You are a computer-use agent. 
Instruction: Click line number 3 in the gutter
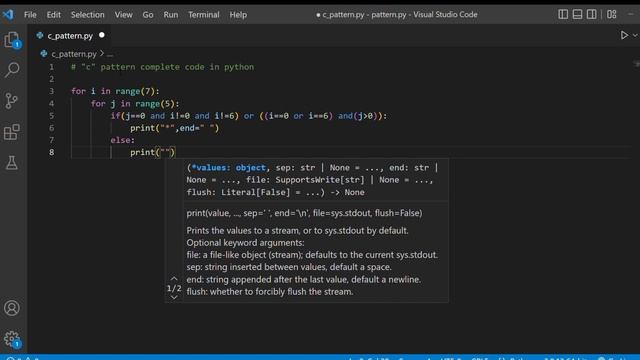51,91
